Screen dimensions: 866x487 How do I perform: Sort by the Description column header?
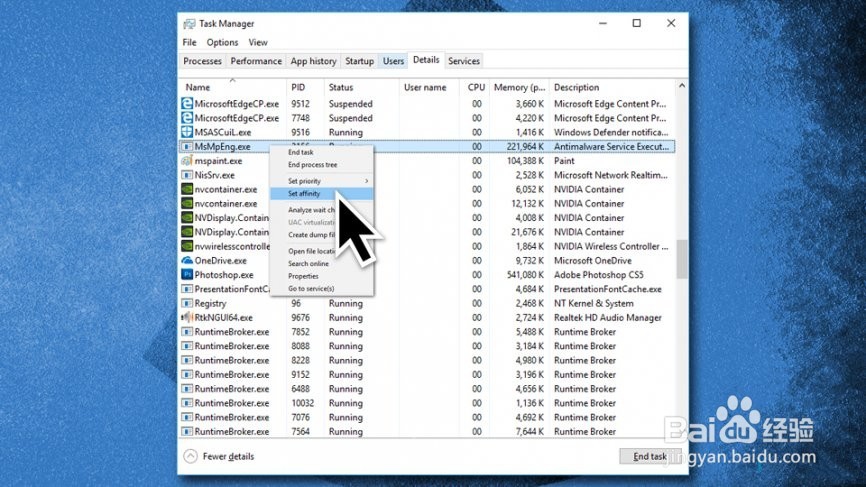(x=612, y=87)
